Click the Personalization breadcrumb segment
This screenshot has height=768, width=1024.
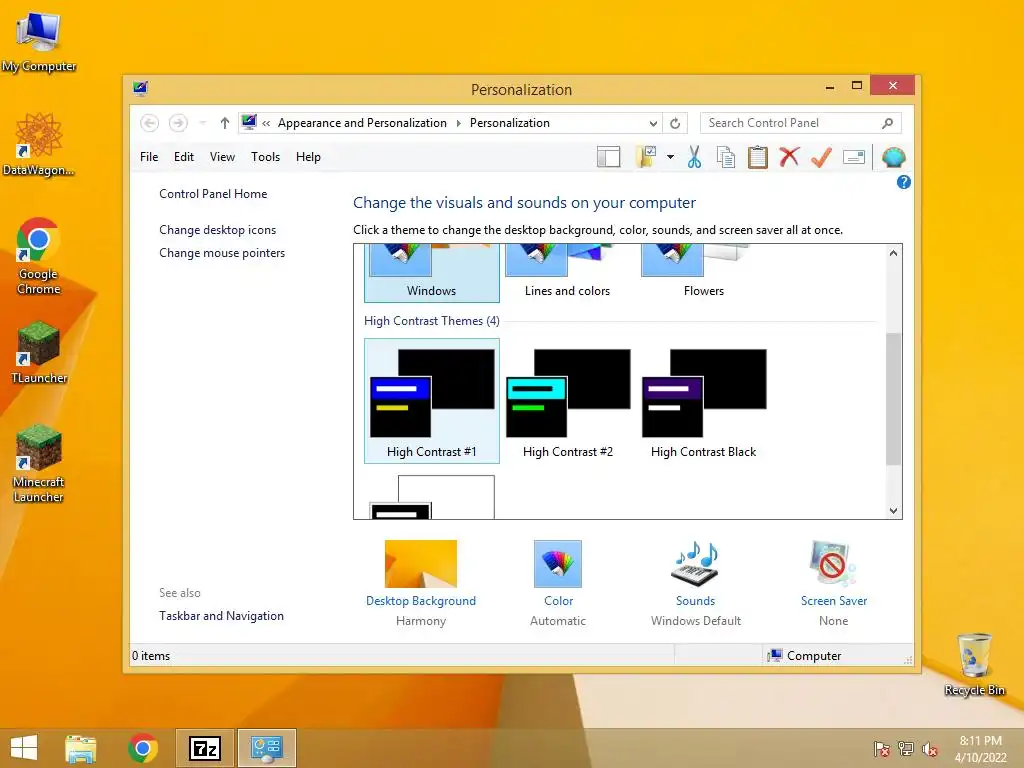tap(509, 123)
